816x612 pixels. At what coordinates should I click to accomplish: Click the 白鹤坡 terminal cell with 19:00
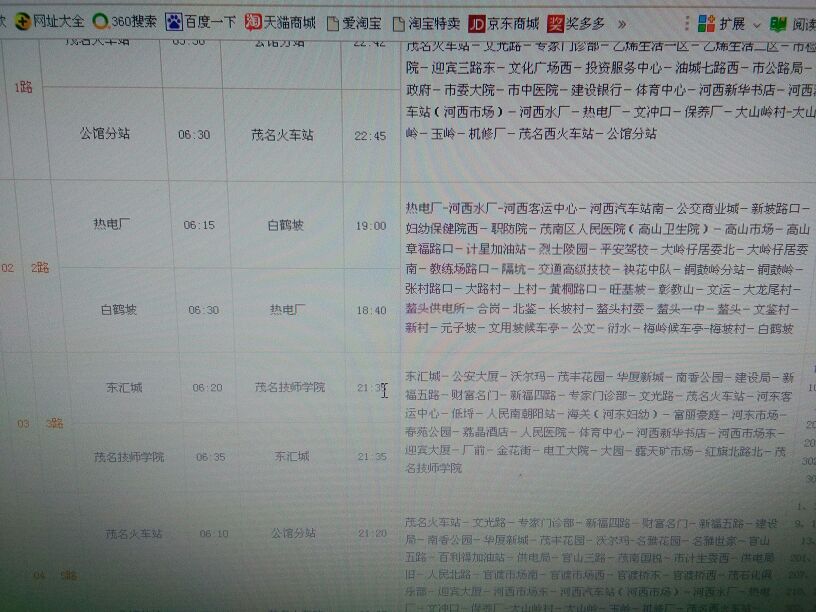click(x=285, y=225)
